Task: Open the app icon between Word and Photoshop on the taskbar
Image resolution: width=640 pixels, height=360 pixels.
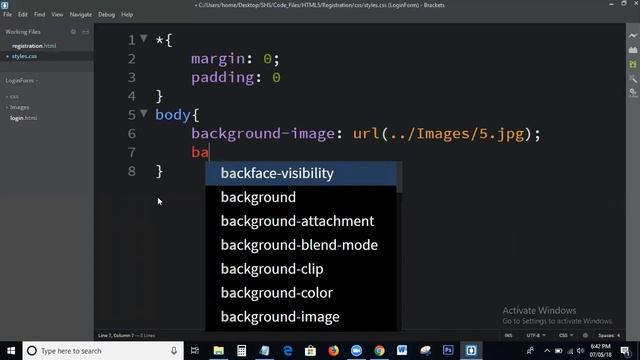Action: tap(425, 351)
